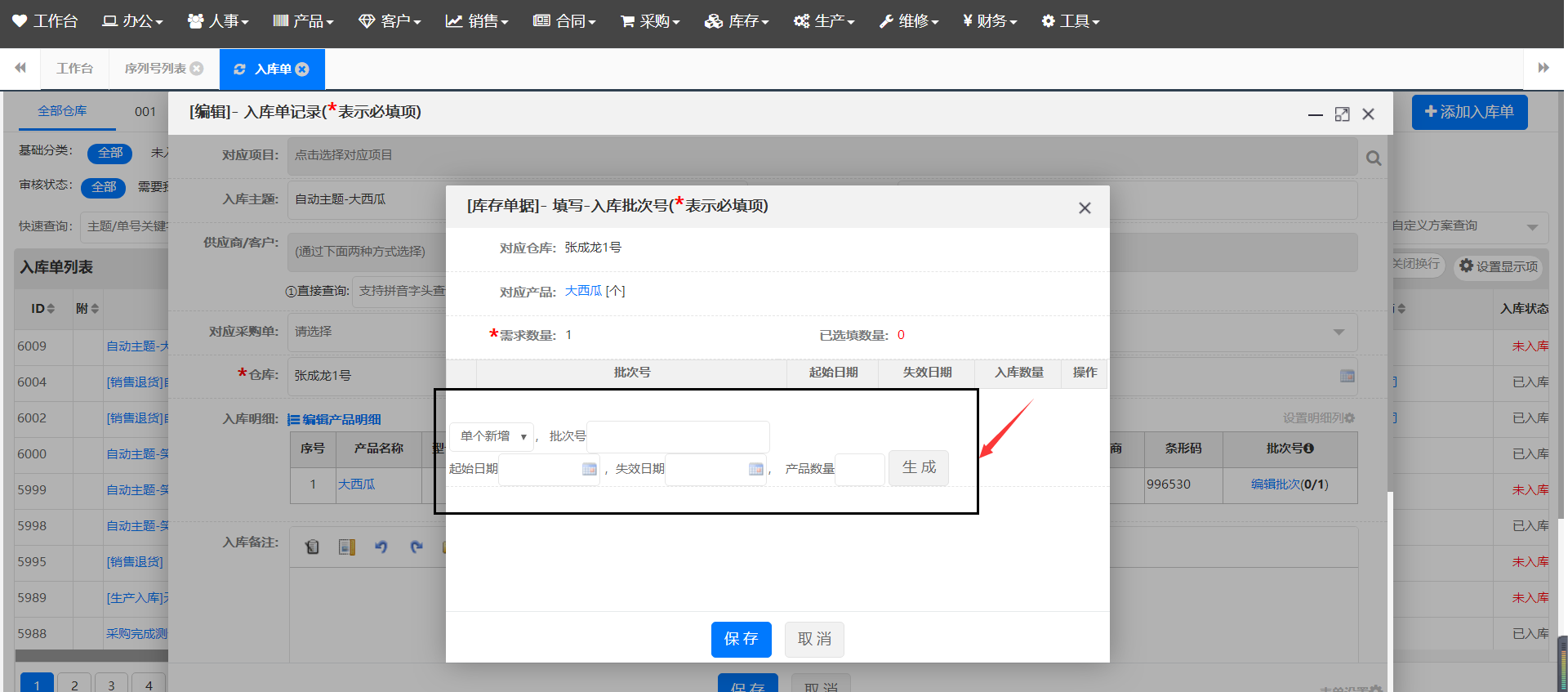The height and width of the screenshot is (692, 1568).
Task: Click the 生成 button
Action: click(919, 467)
